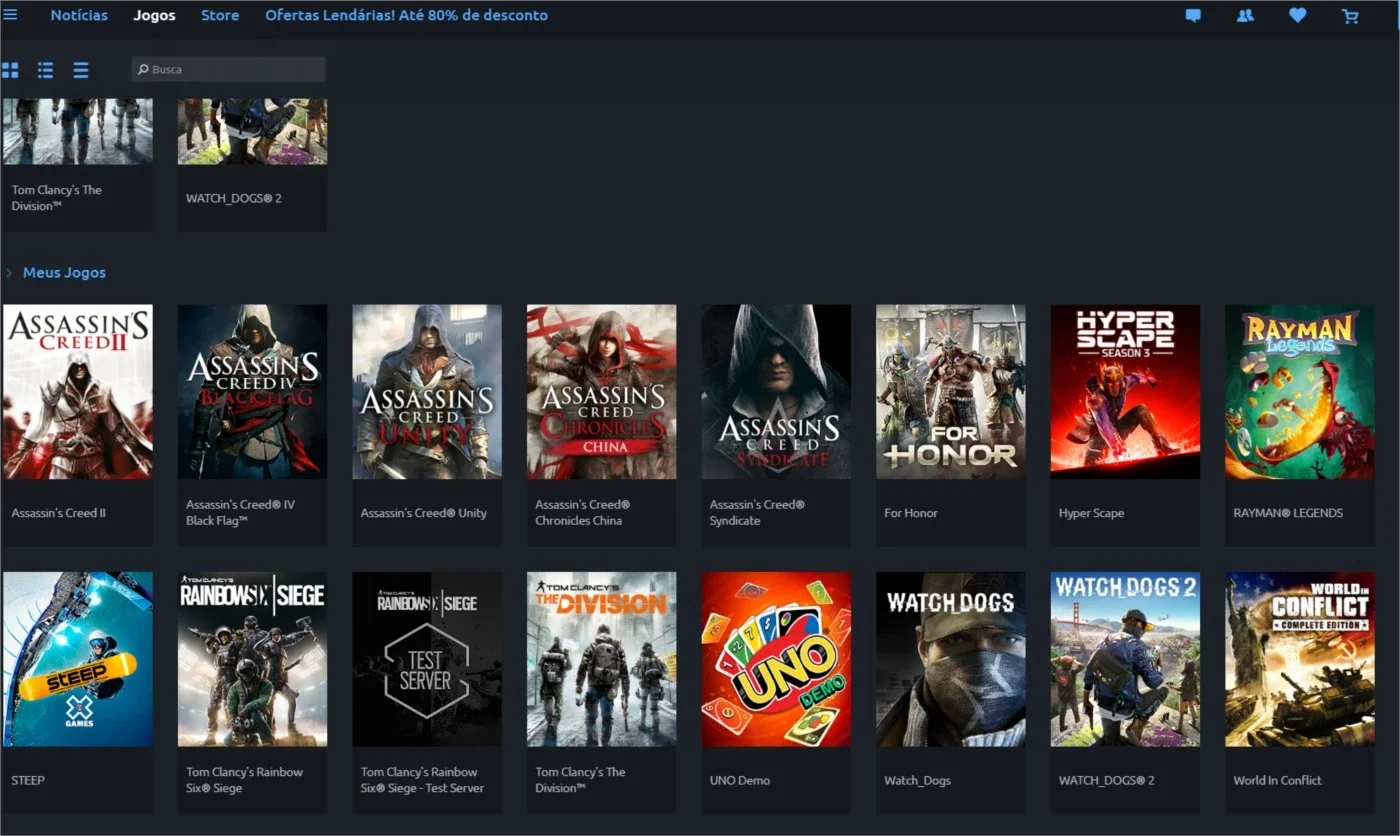Open the Watch Dogs masked-face cover
The height and width of the screenshot is (836, 1400).
950,659
